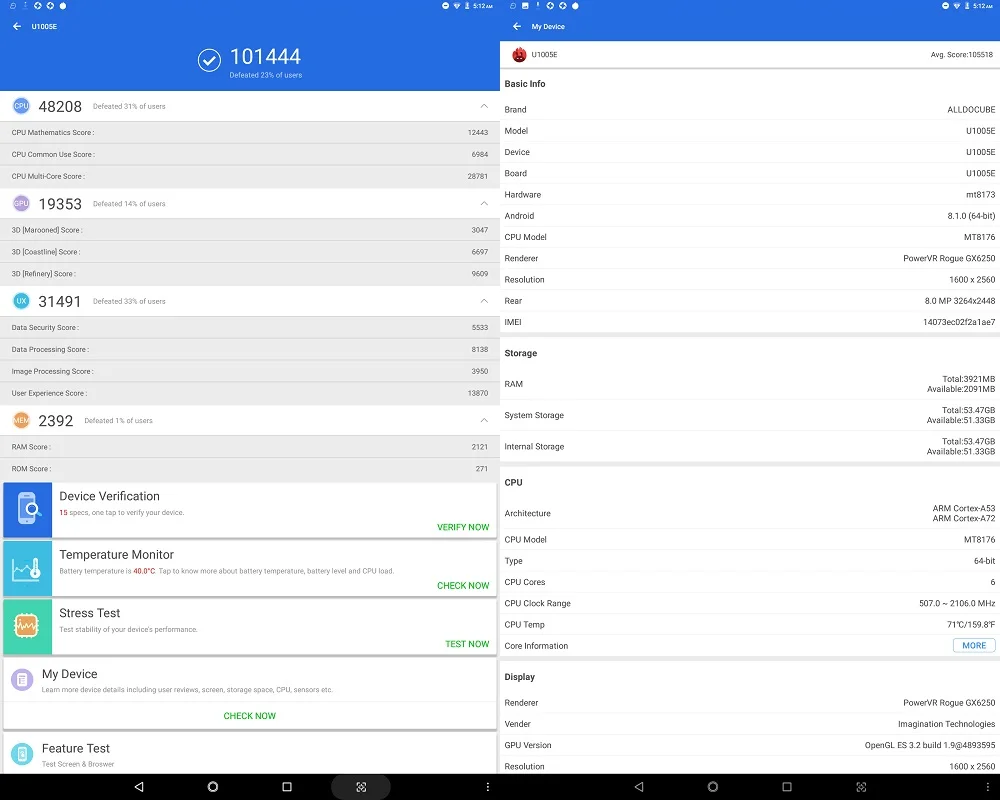The width and height of the screenshot is (1000, 800).
Task: Select the Data Processing Score row
Action: tap(250, 350)
